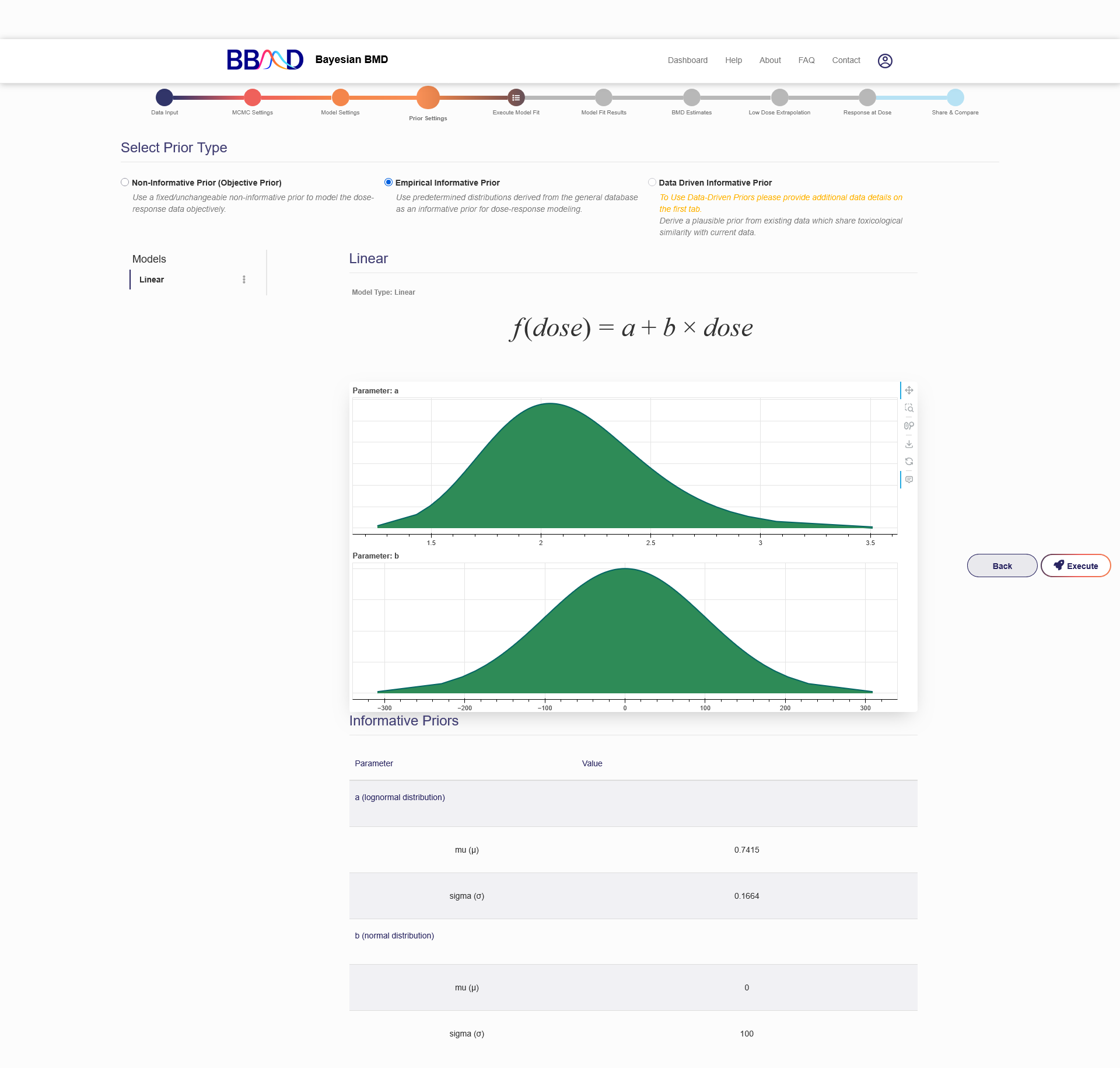Choose Data Driven Informative Prior radio
Image resolution: width=1120 pixels, height=1068 pixels.
(x=652, y=182)
